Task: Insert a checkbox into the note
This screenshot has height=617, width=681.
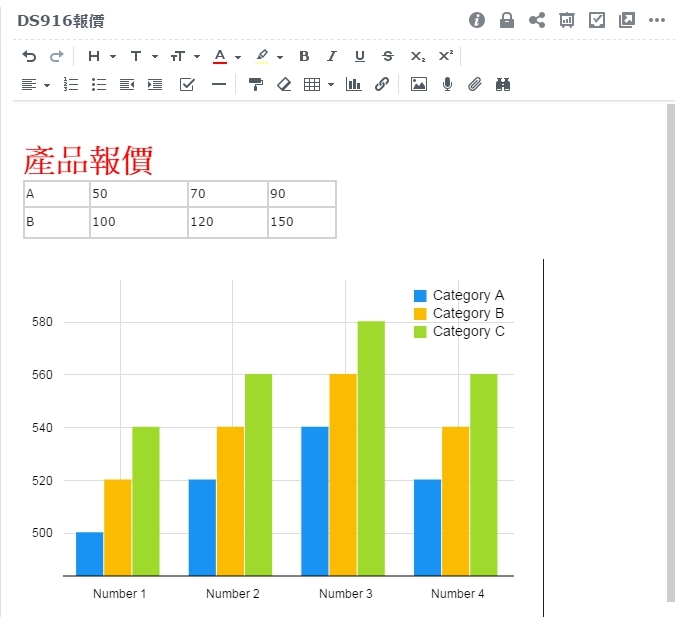Action: coord(187,85)
